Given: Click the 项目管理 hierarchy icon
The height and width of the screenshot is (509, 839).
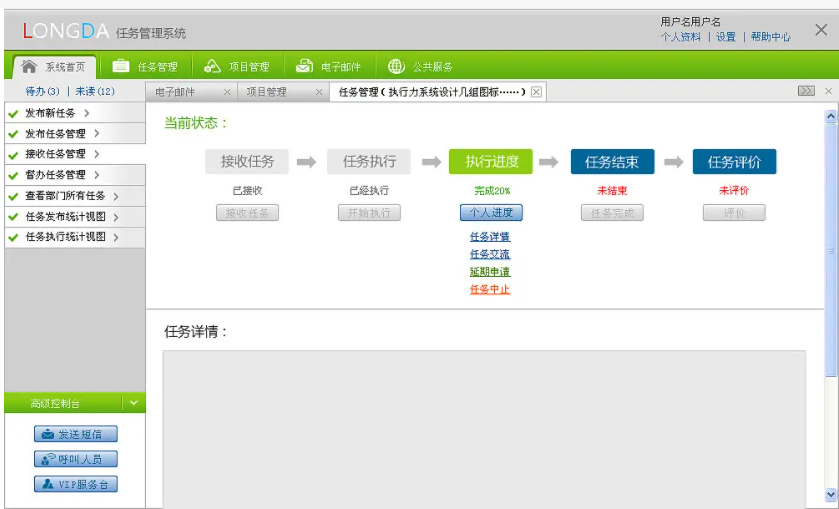Looking at the screenshot, I should tap(212, 67).
